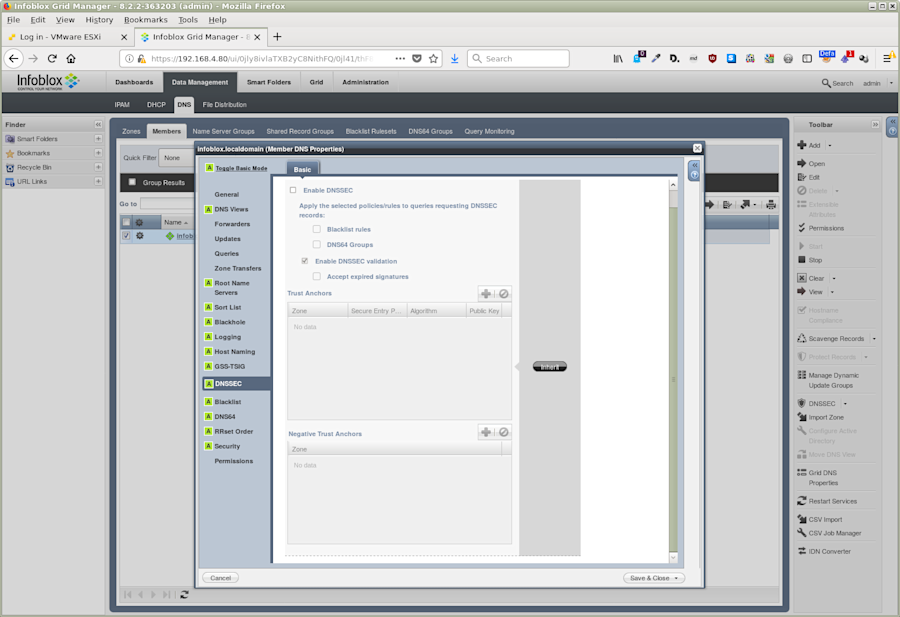Expand URL Links in Finder
900x617 pixels.
pyautogui.click(x=98, y=181)
